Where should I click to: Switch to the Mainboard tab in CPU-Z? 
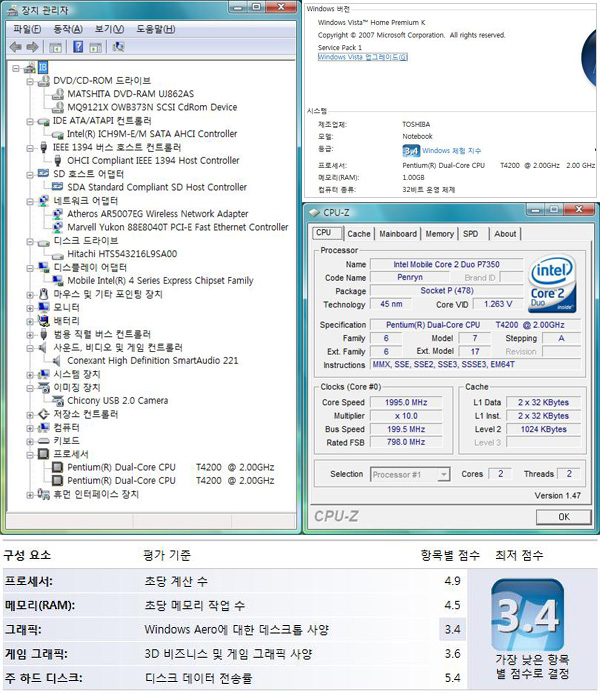pos(398,234)
